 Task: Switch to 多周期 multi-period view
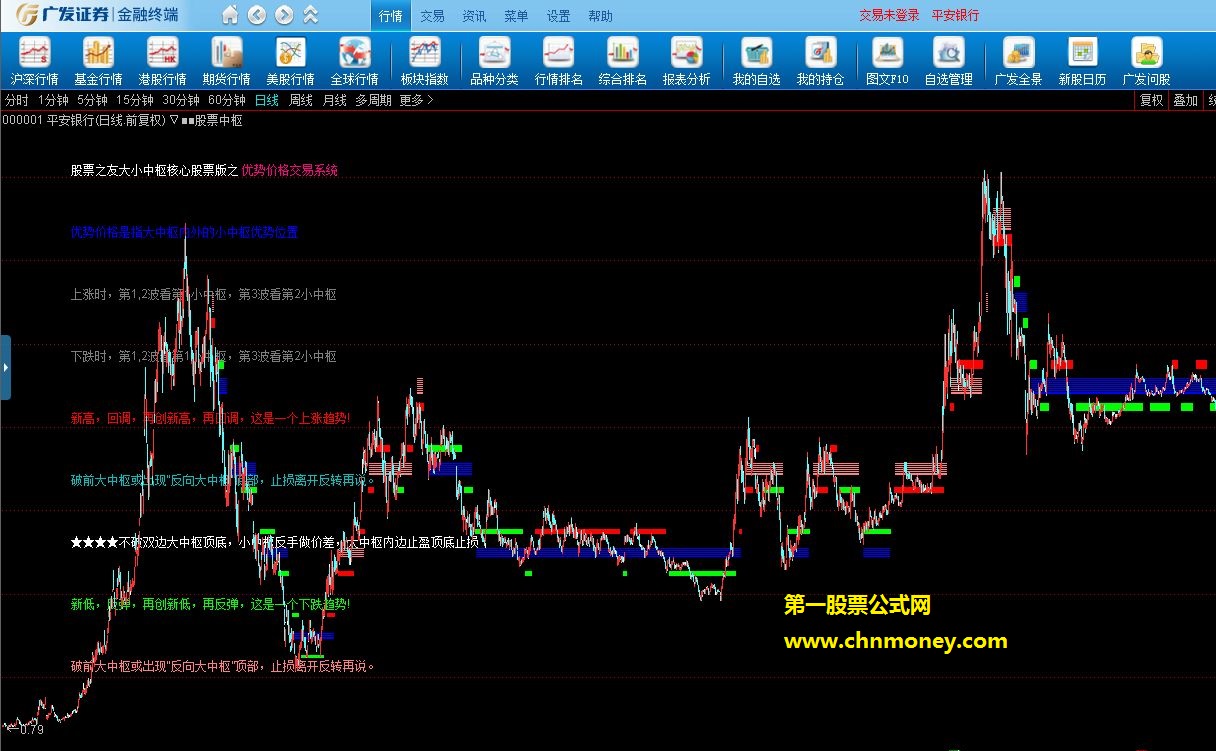pos(373,100)
